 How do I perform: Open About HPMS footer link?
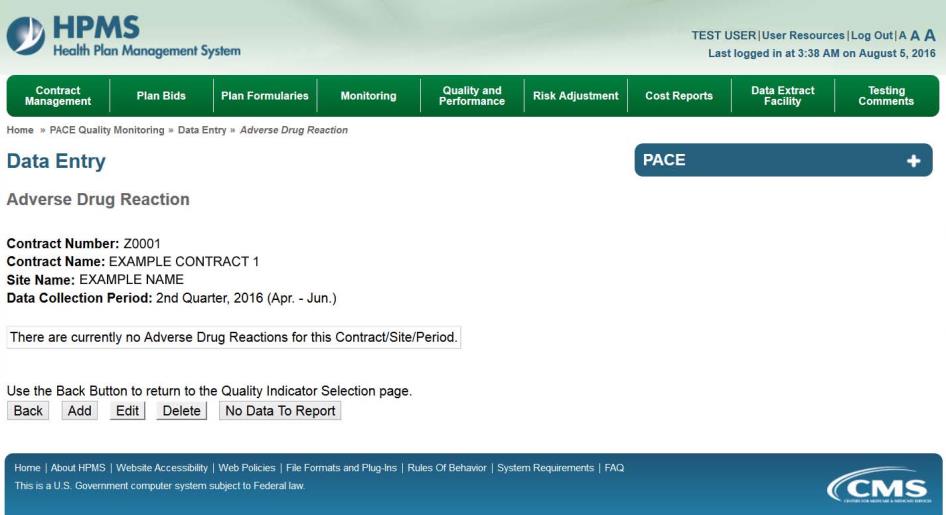78,467
